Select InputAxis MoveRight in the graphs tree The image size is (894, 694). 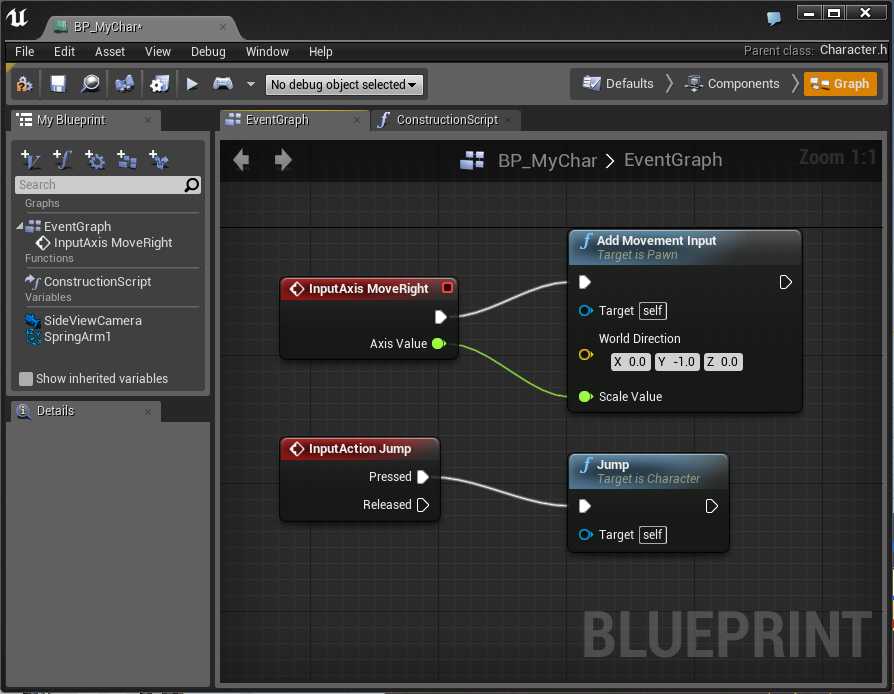click(104, 243)
